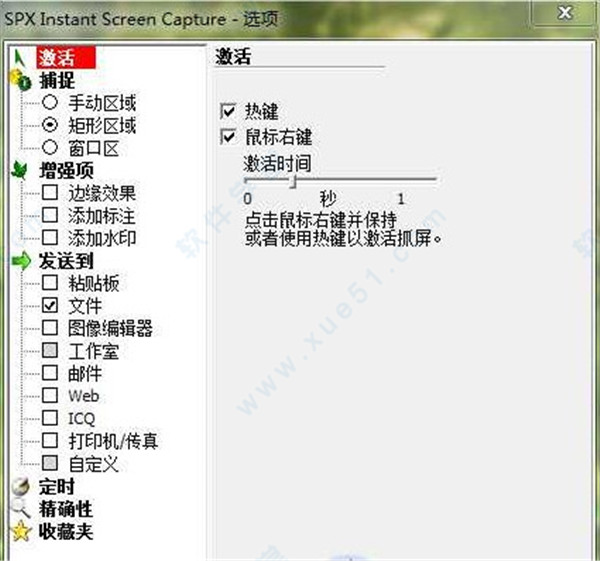Check the 图像编辑器 checkbox
Viewport: 600px width, 561px height.
click(50, 328)
